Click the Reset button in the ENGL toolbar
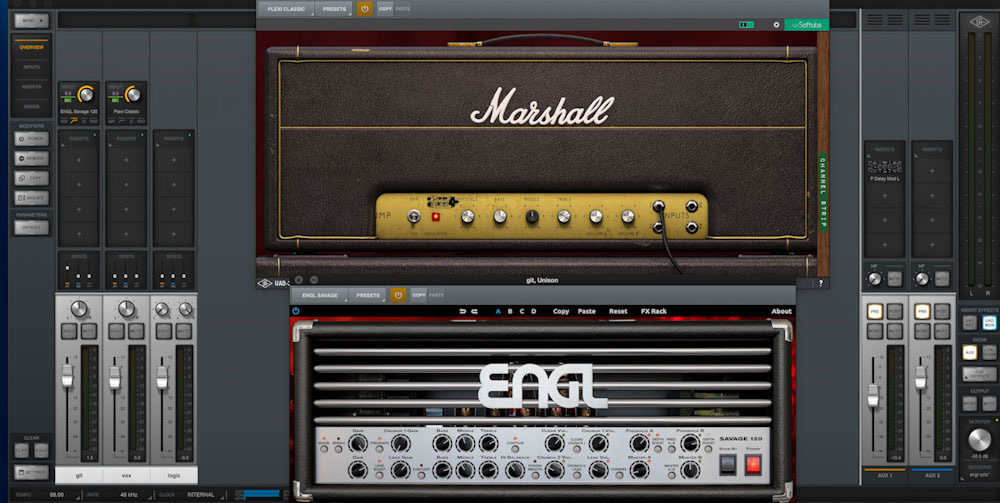The height and width of the screenshot is (503, 1000). [618, 311]
